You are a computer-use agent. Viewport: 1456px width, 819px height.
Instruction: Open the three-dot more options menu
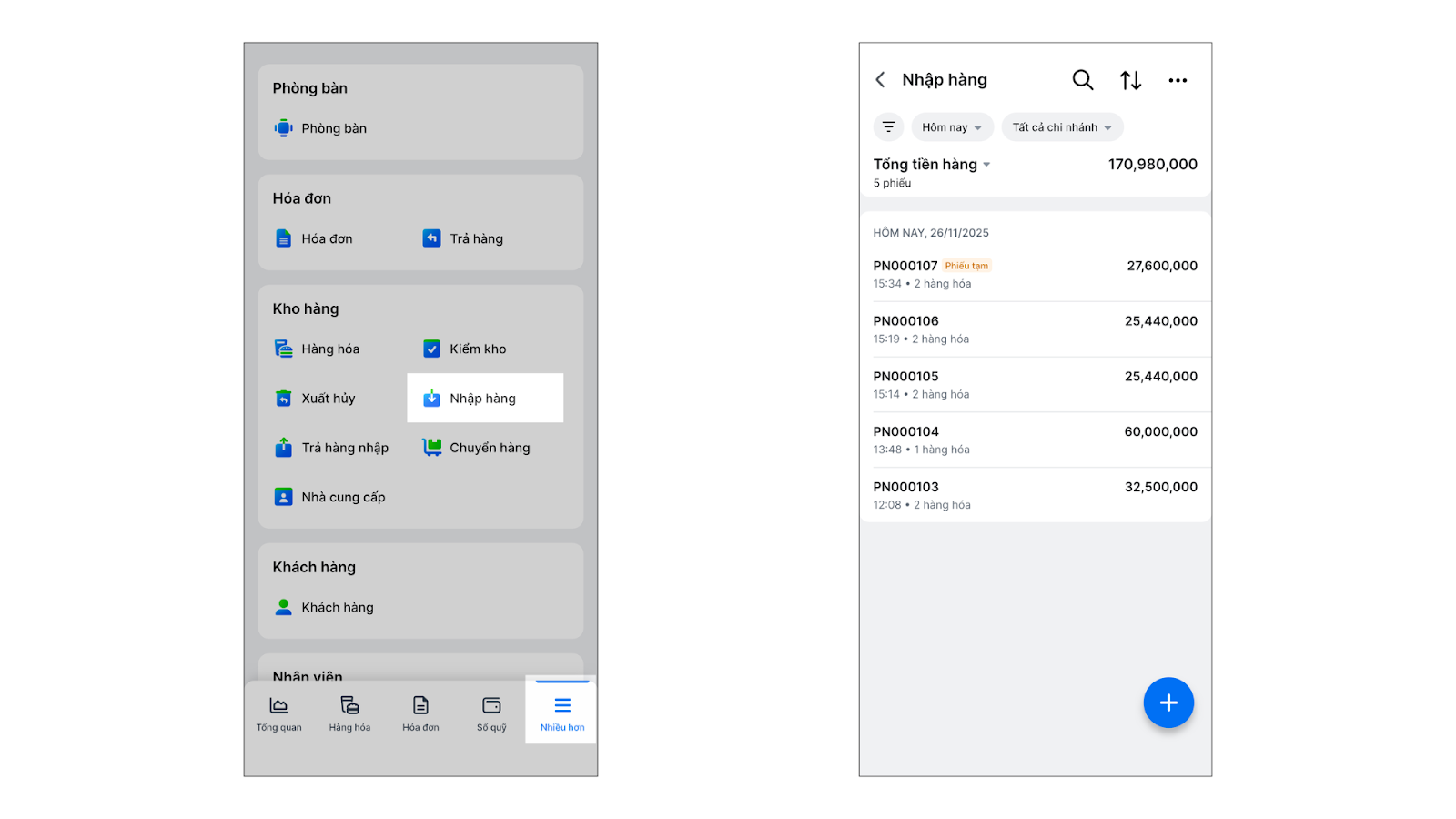(1178, 80)
